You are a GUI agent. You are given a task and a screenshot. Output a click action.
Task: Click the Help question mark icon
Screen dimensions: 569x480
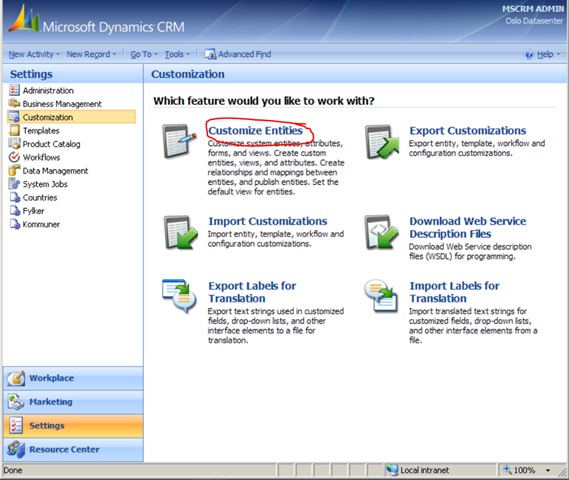coord(529,54)
